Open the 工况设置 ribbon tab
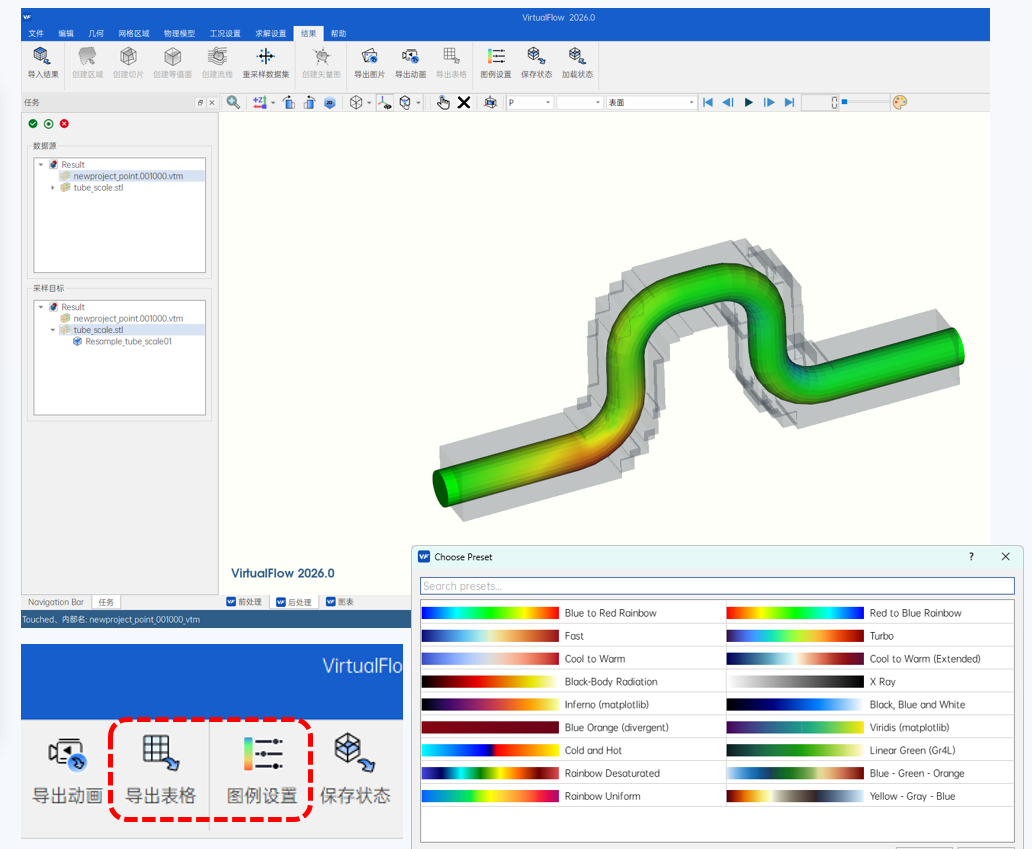This screenshot has width=1032, height=849. click(x=225, y=34)
